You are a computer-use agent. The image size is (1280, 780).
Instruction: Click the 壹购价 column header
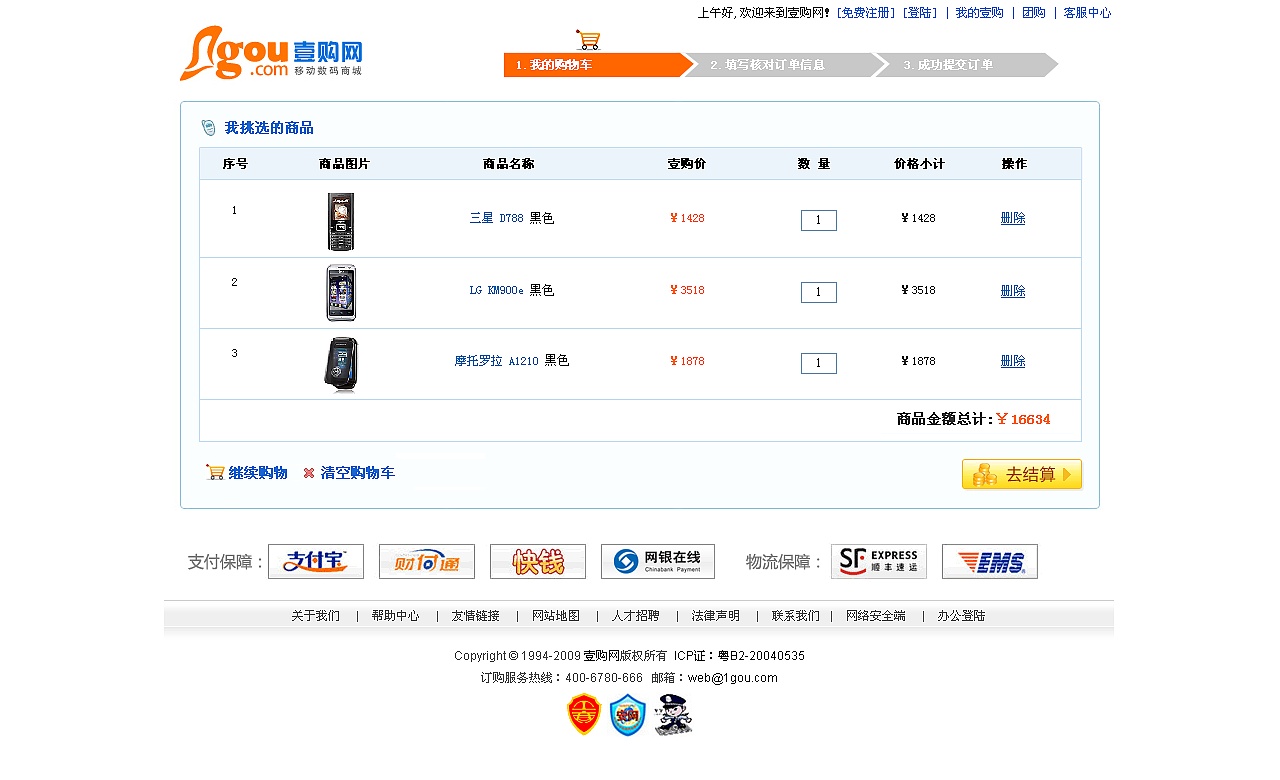687,164
